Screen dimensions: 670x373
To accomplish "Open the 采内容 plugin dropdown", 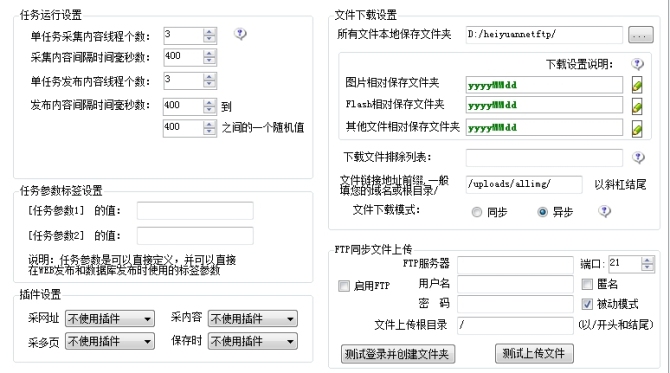I will [x=253, y=319].
